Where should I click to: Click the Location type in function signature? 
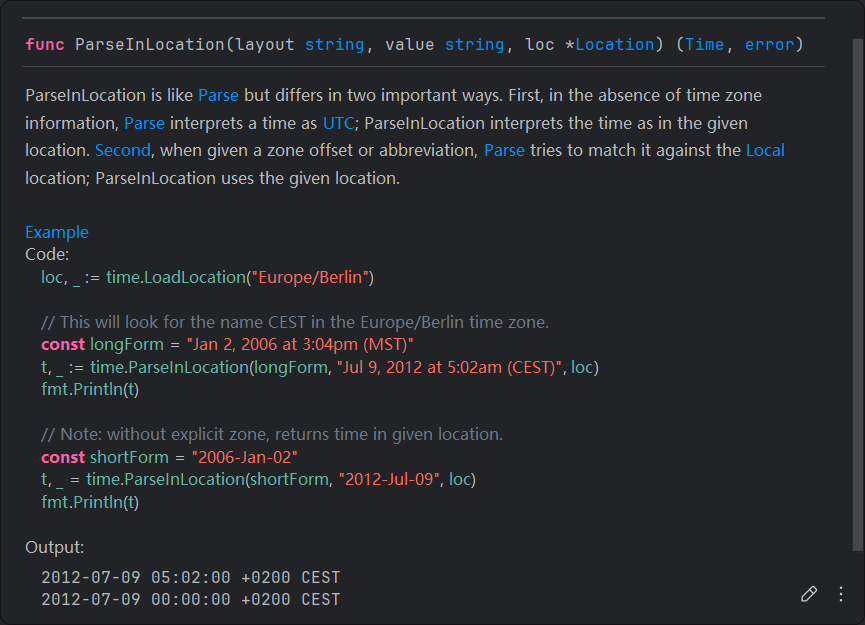click(615, 44)
